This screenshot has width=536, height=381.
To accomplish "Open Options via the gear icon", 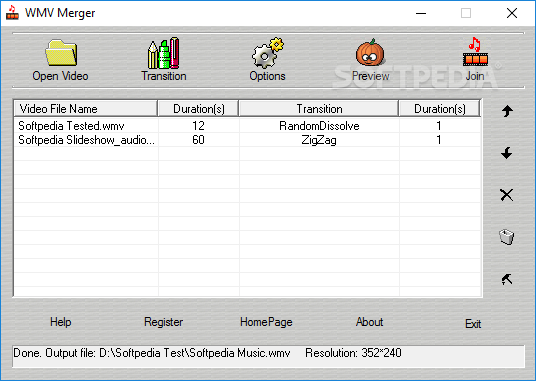I will click(268, 53).
